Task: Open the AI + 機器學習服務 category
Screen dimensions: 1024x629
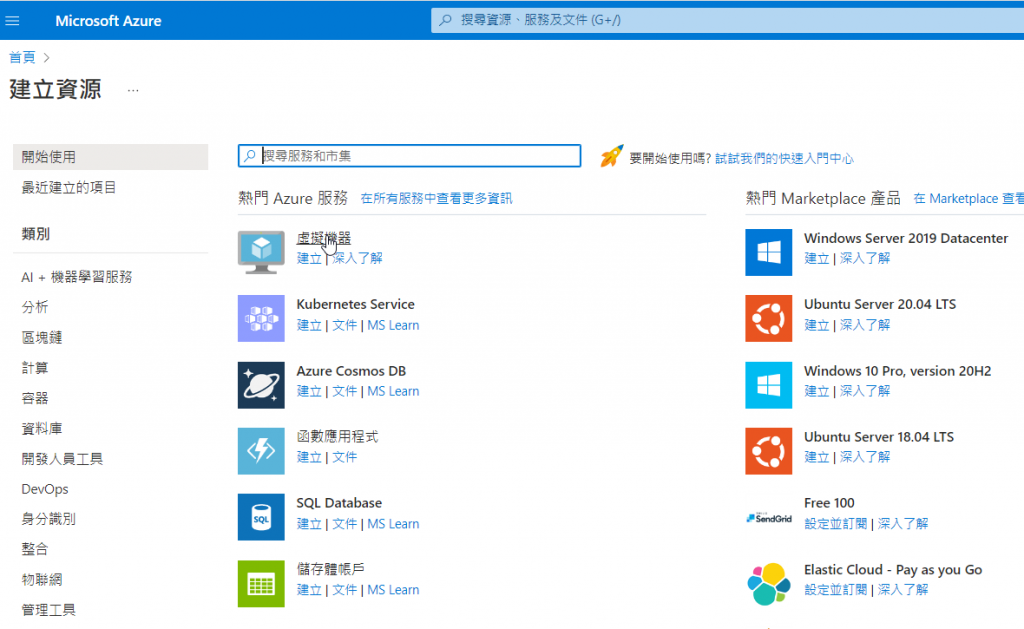Action: tap(77, 277)
